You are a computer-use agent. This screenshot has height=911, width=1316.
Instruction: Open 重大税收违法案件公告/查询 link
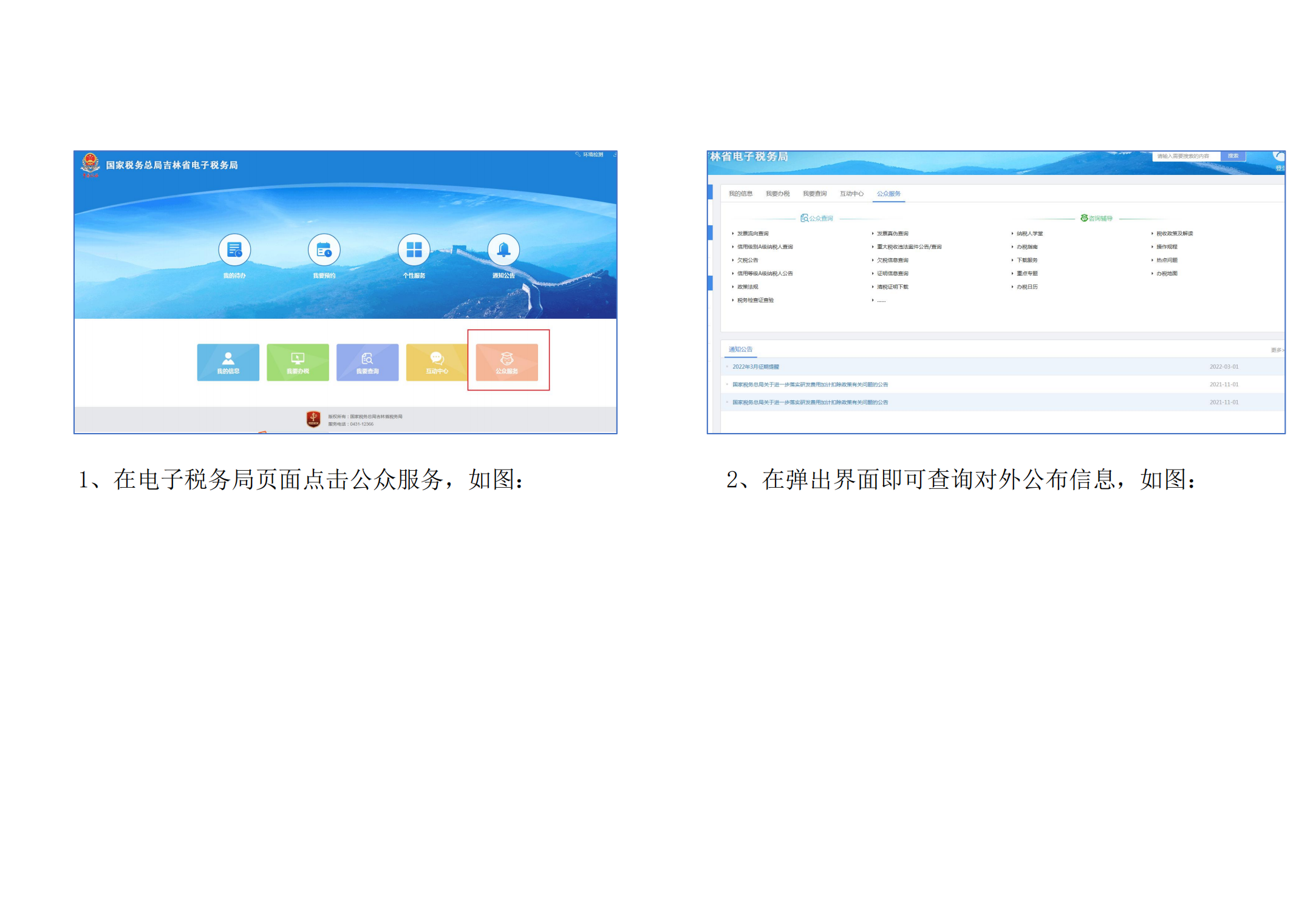(x=909, y=247)
